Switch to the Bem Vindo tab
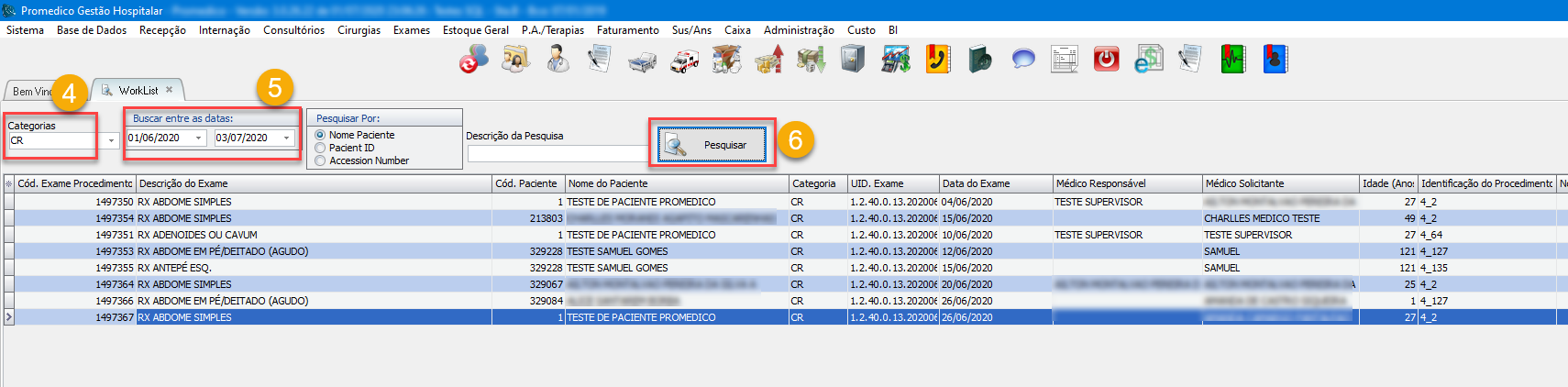The height and width of the screenshot is (387, 1568). [x=29, y=91]
